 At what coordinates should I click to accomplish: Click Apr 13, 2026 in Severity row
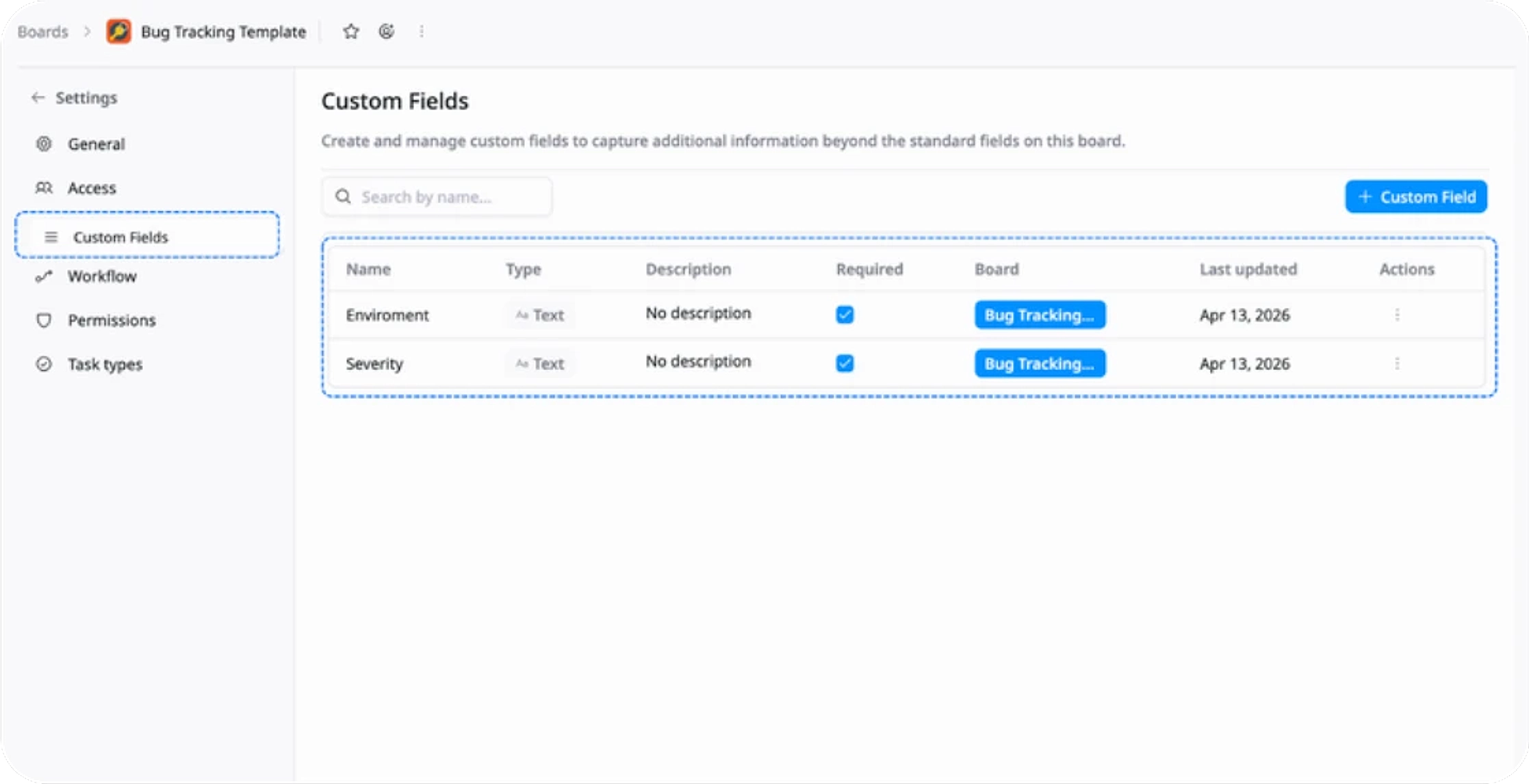click(x=1244, y=364)
